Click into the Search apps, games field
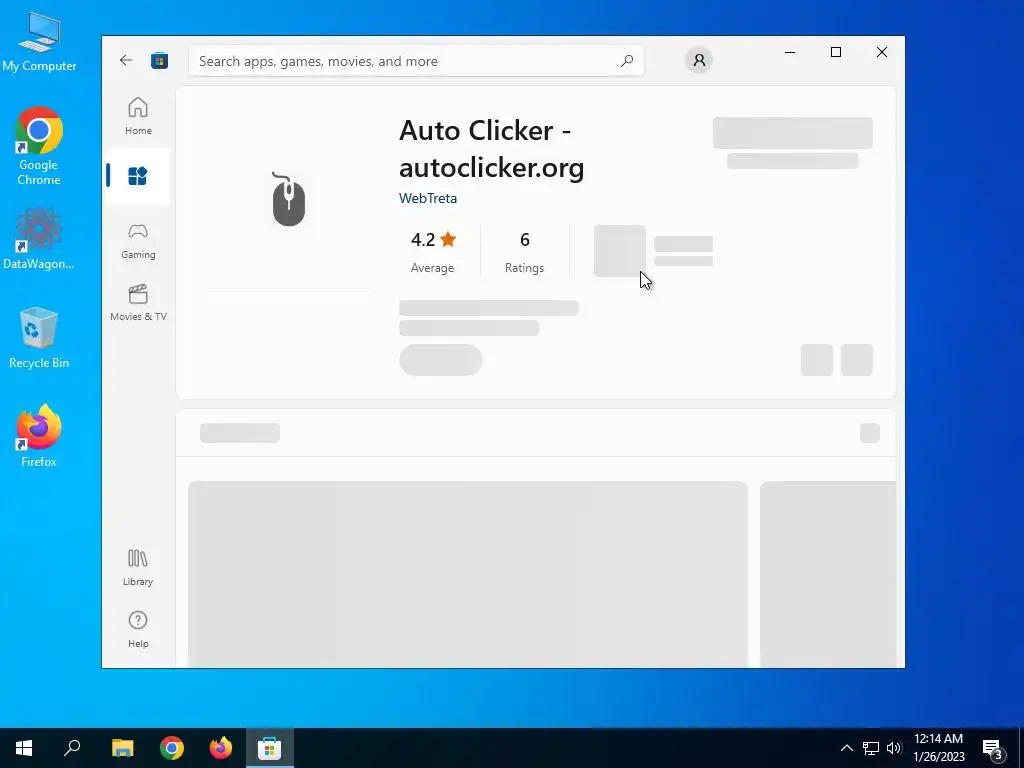 coord(416,61)
